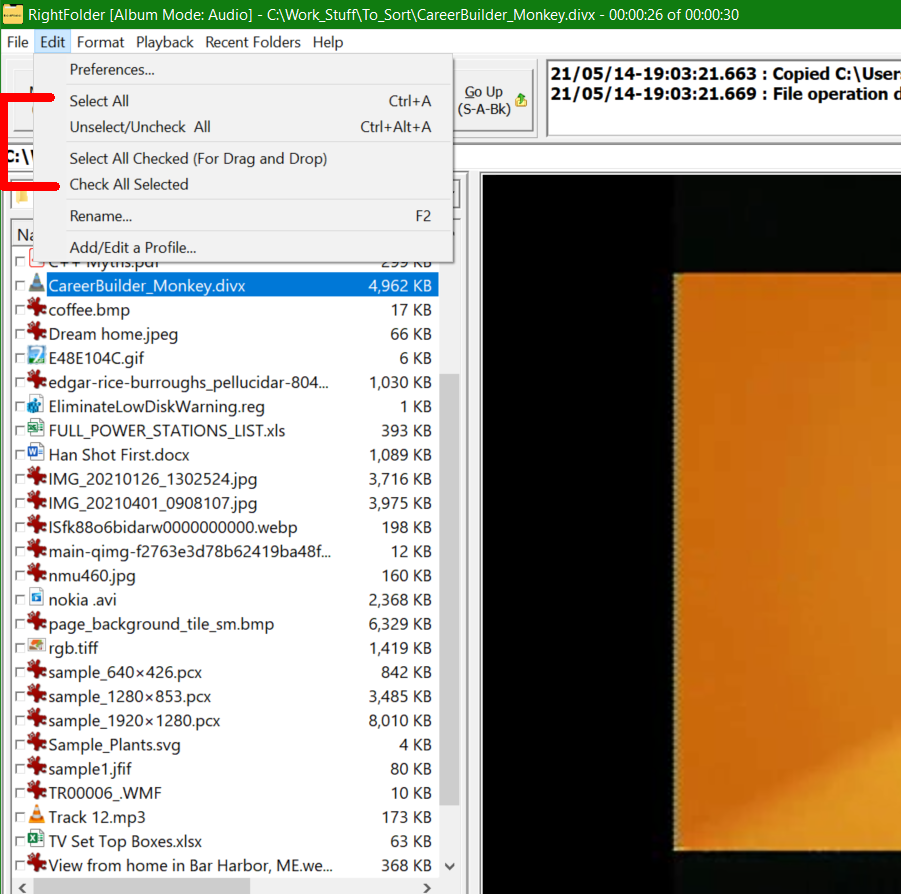Click the operation log text box
The width and height of the screenshot is (901, 894).
tap(724, 98)
